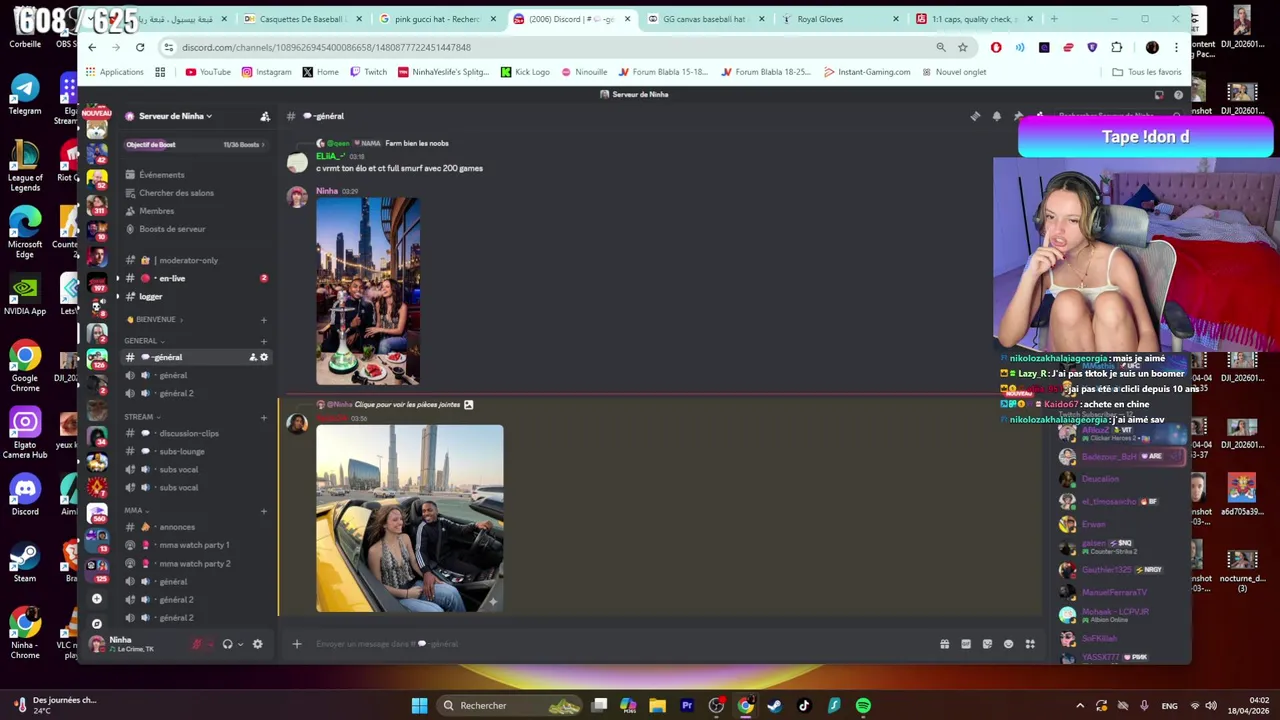Switch to the Royal Gloves tab
The width and height of the screenshot is (1280, 720).
(x=840, y=19)
